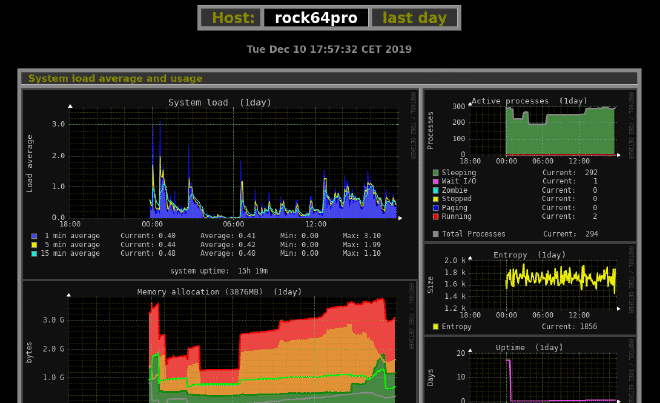Click 'Max: 1.10' in the 15 min average row
Image resolution: width=660 pixels, height=403 pixels.
pos(362,254)
